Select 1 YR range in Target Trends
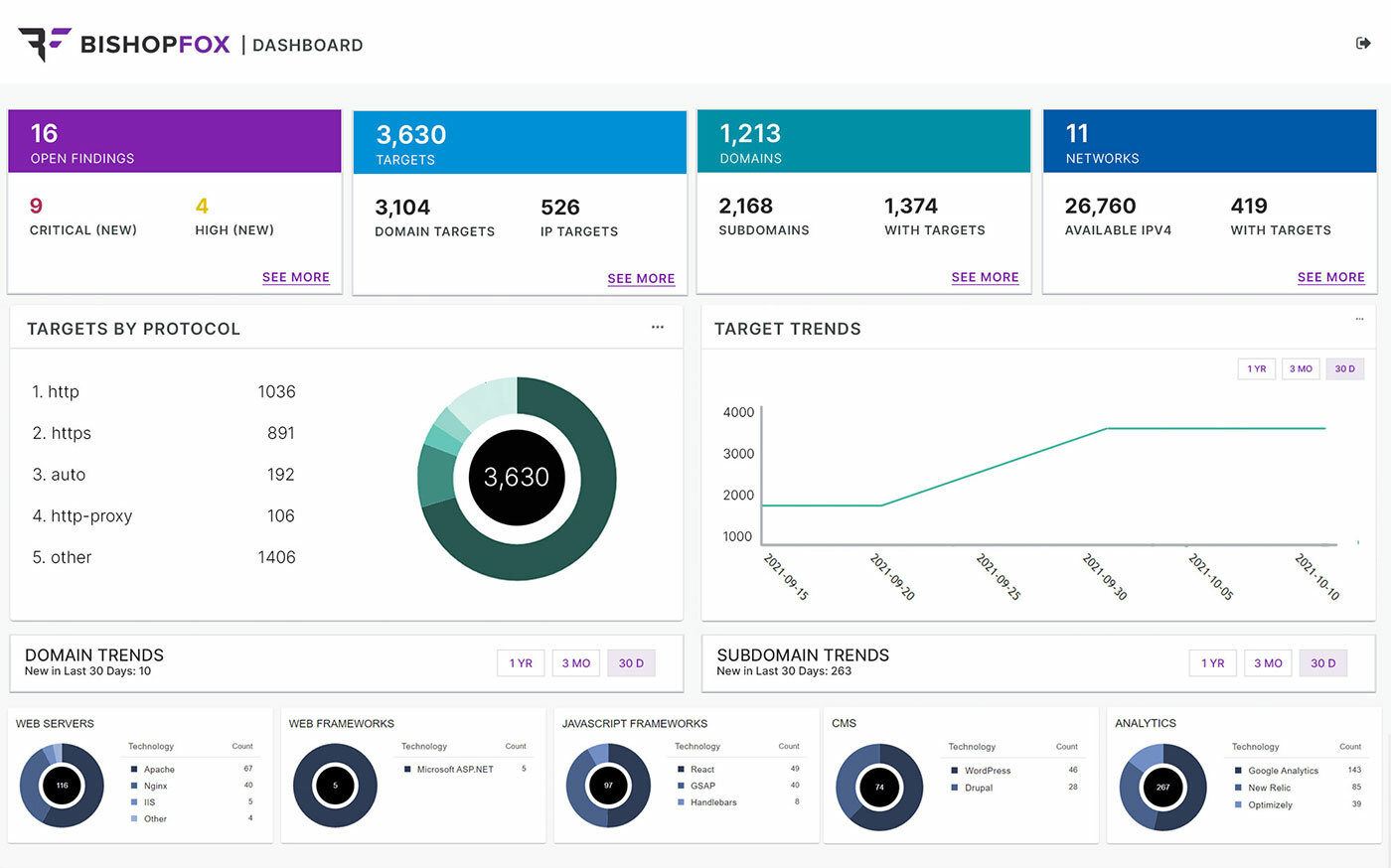The width and height of the screenshot is (1391, 868). 1257,368
